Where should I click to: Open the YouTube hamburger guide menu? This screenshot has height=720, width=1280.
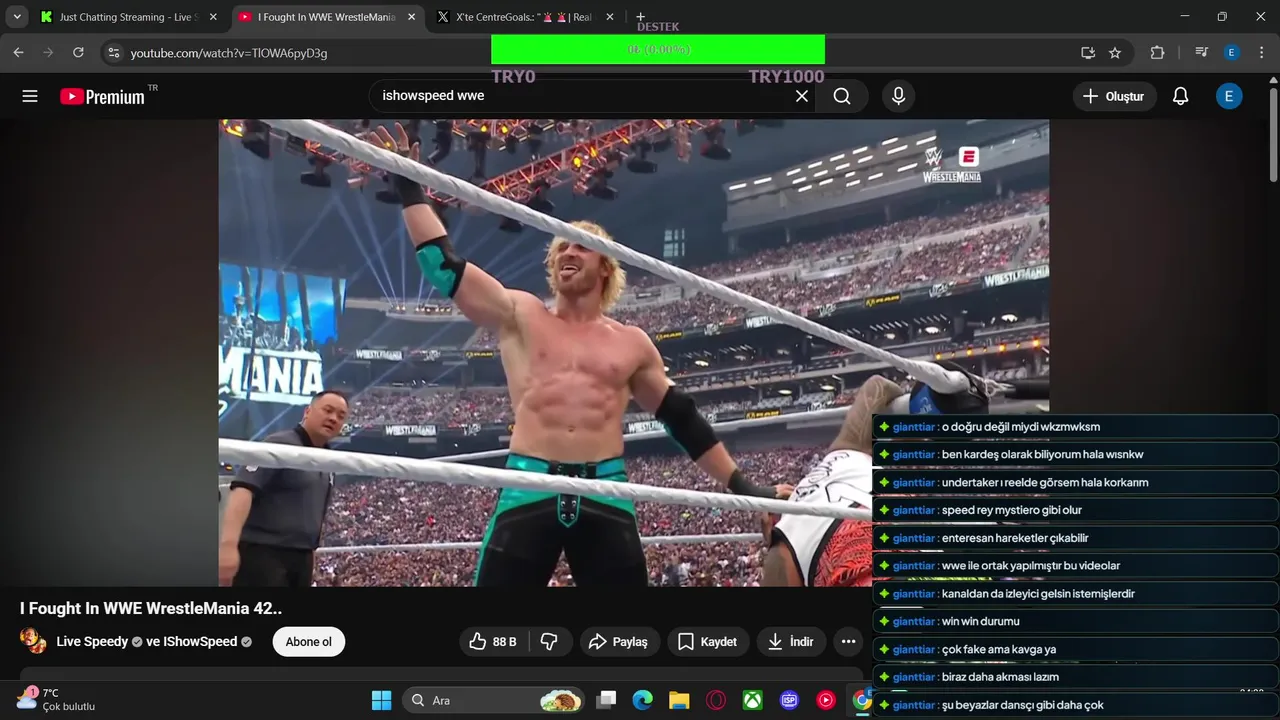[30, 96]
